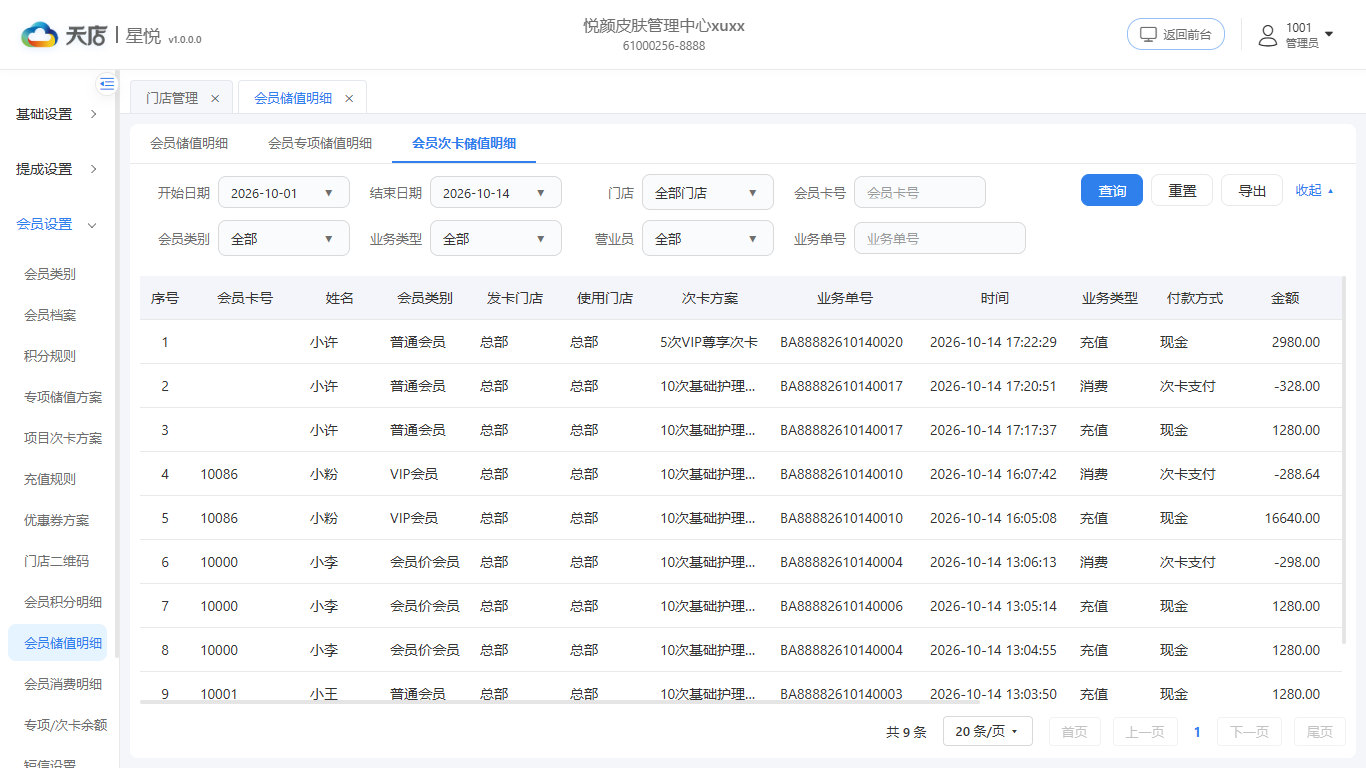Open 会员消费明细 in the sidebar
Image resolution: width=1366 pixels, height=768 pixels.
pos(63,684)
